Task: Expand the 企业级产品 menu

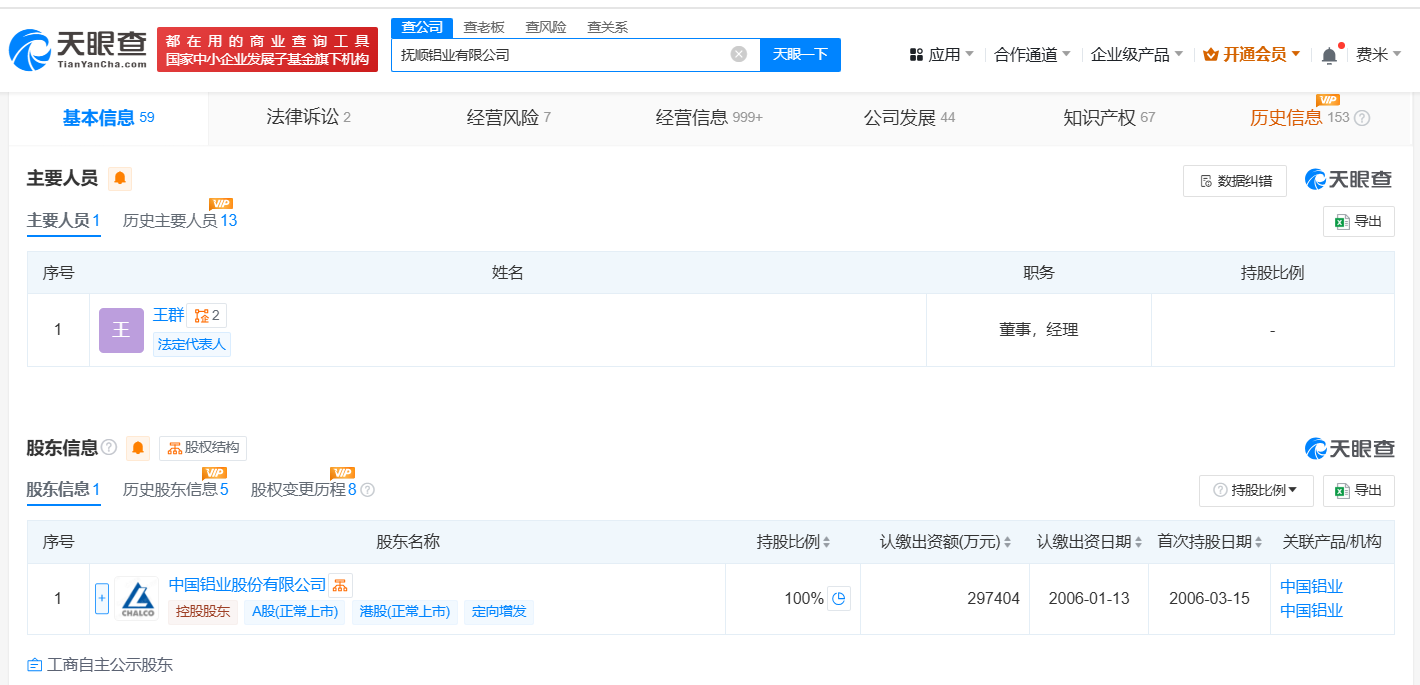Action: pyautogui.click(x=1137, y=55)
